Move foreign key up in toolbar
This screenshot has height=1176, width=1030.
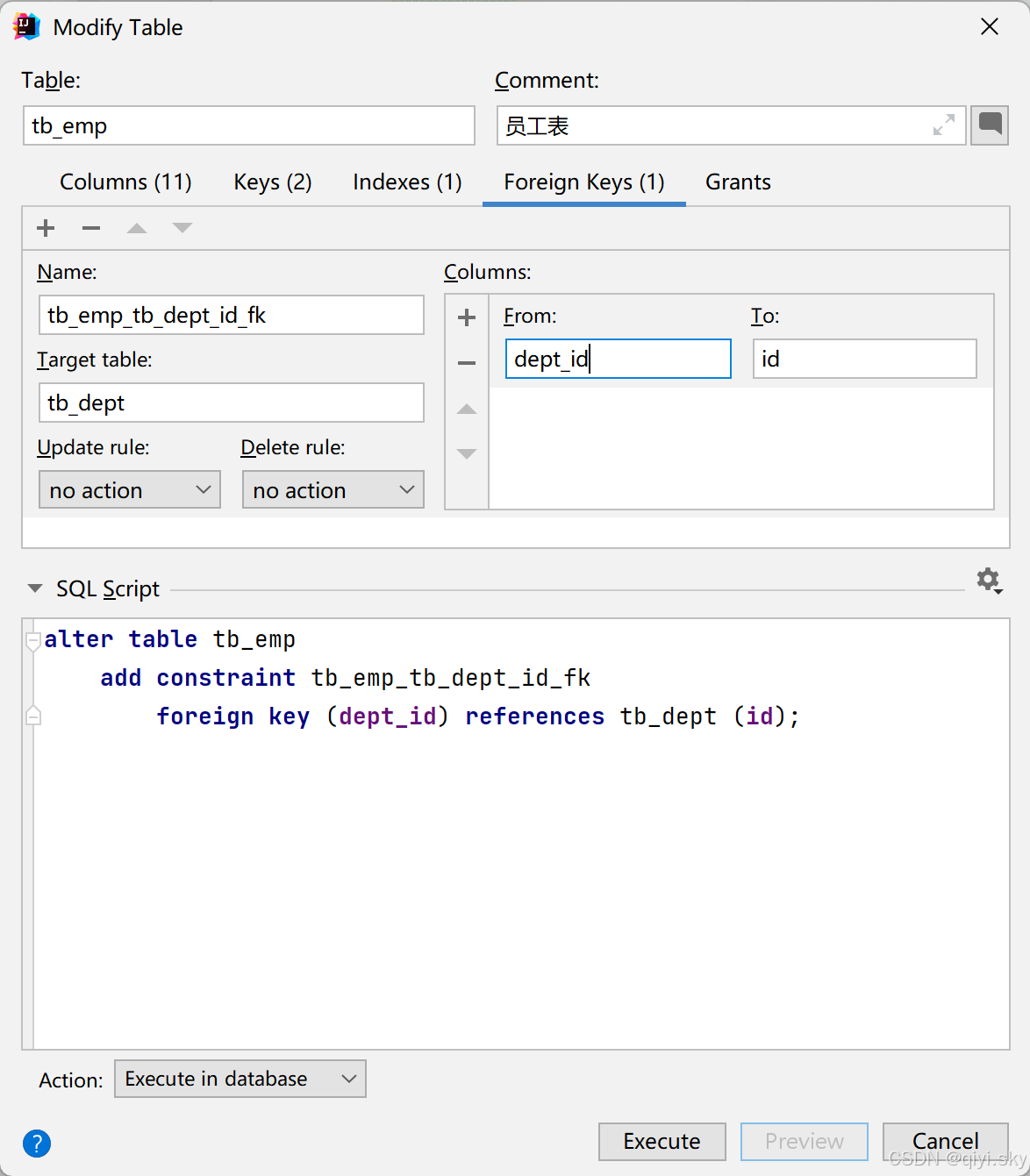pyautogui.click(x=137, y=228)
